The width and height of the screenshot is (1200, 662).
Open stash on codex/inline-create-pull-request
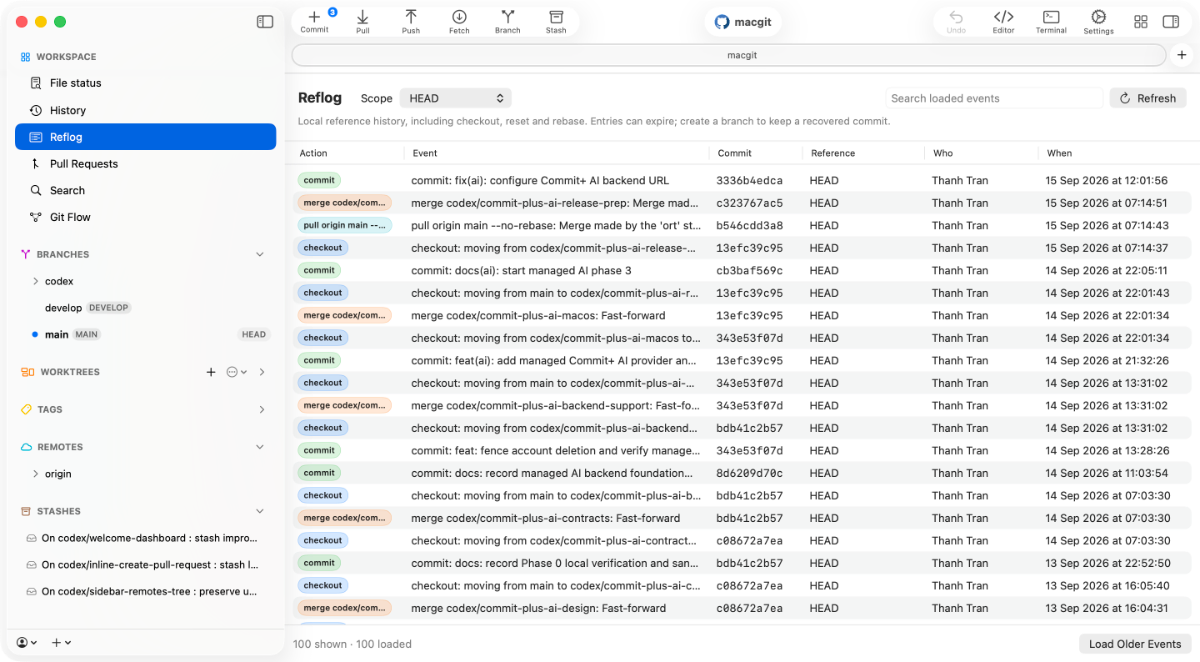(145, 565)
